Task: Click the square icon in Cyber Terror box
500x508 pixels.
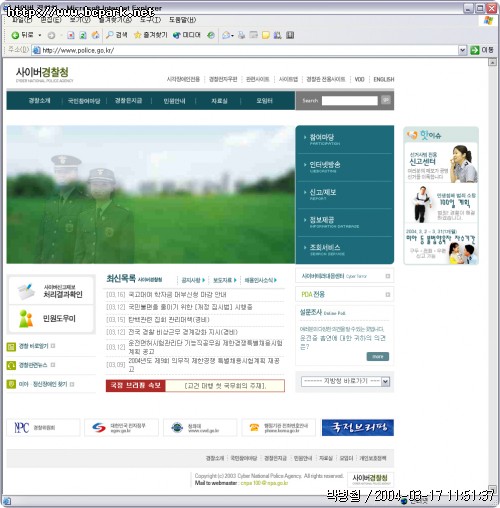Action: pyautogui.click(x=387, y=276)
